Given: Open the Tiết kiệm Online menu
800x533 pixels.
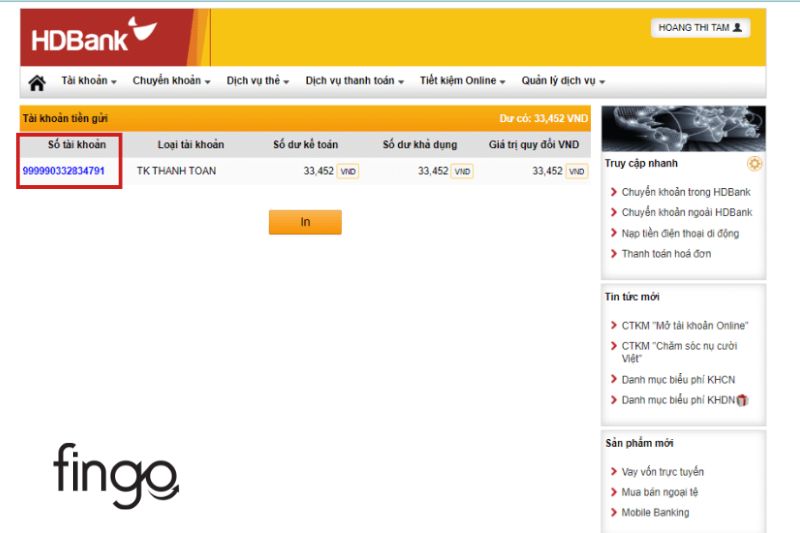Looking at the screenshot, I should coord(462,81).
